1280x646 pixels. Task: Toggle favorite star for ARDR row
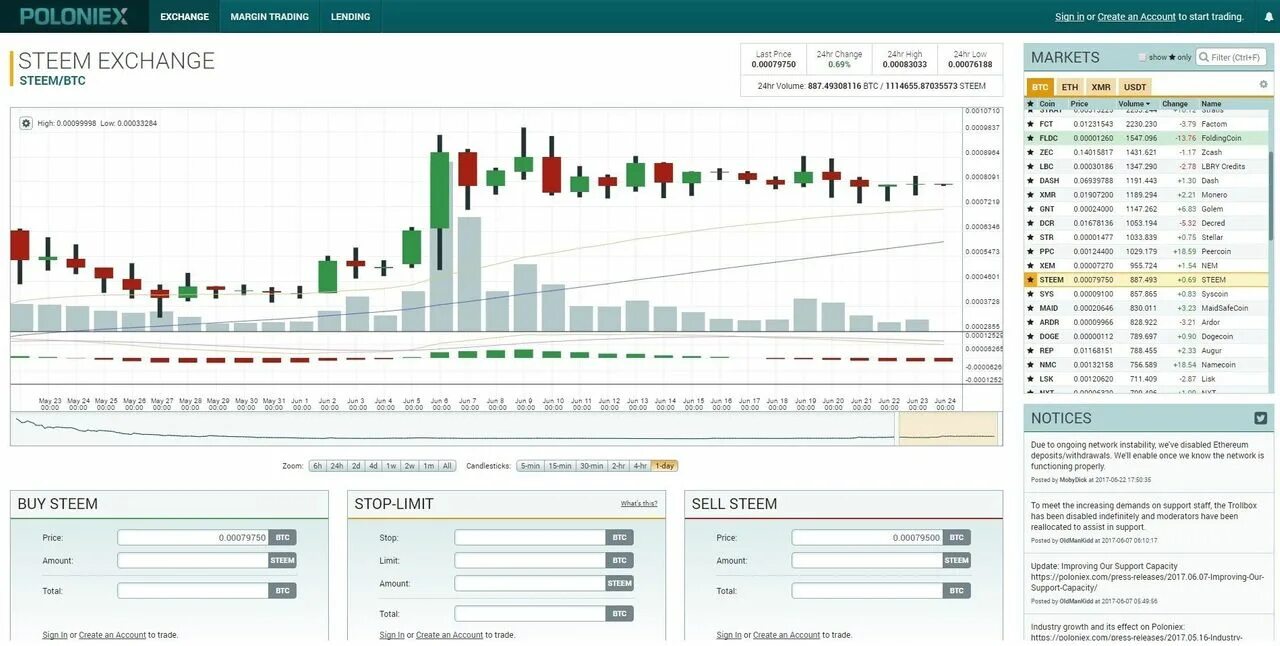click(1031, 322)
